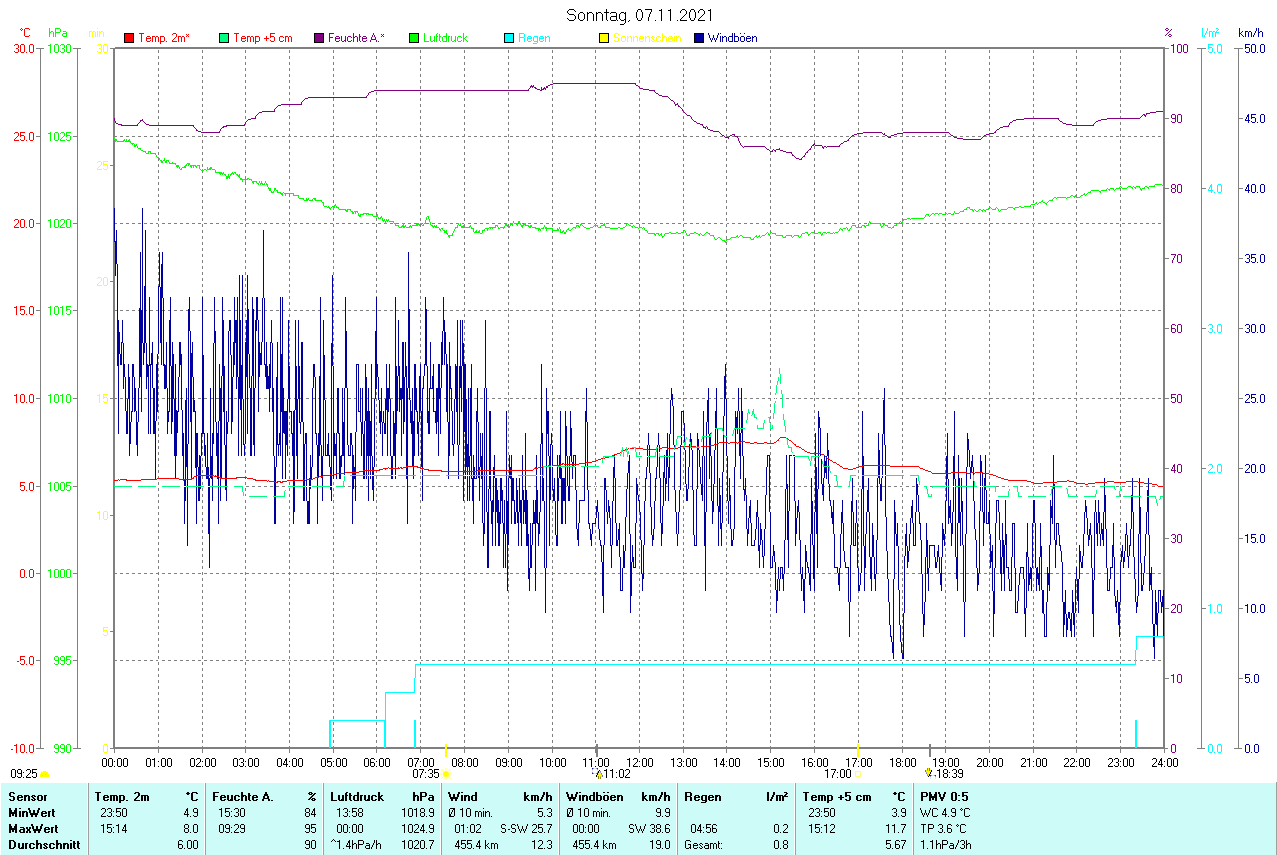Click the sunrise icon next to 07:35
Screen dimensions: 1277x855
click(446, 774)
